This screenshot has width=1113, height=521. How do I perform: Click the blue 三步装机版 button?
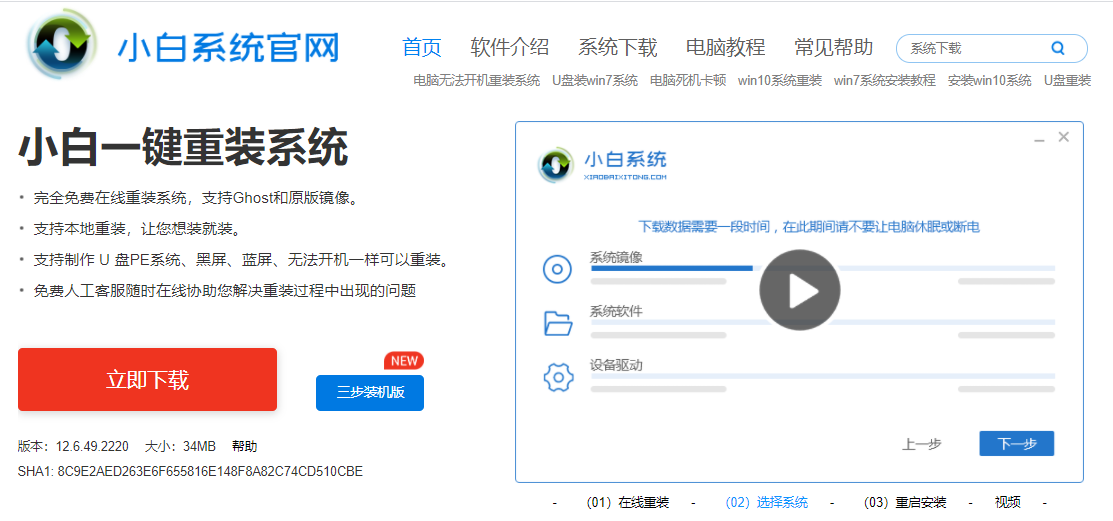(x=370, y=393)
